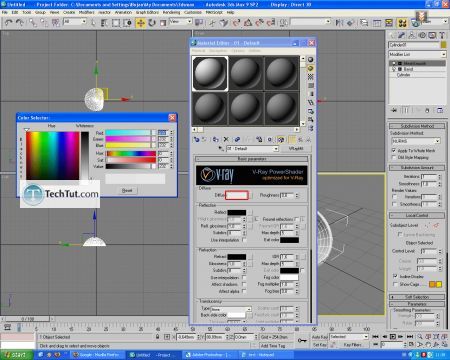Viewport: 450px width, 360px height.
Task: Open the Rendering menu
Action: [171, 12]
